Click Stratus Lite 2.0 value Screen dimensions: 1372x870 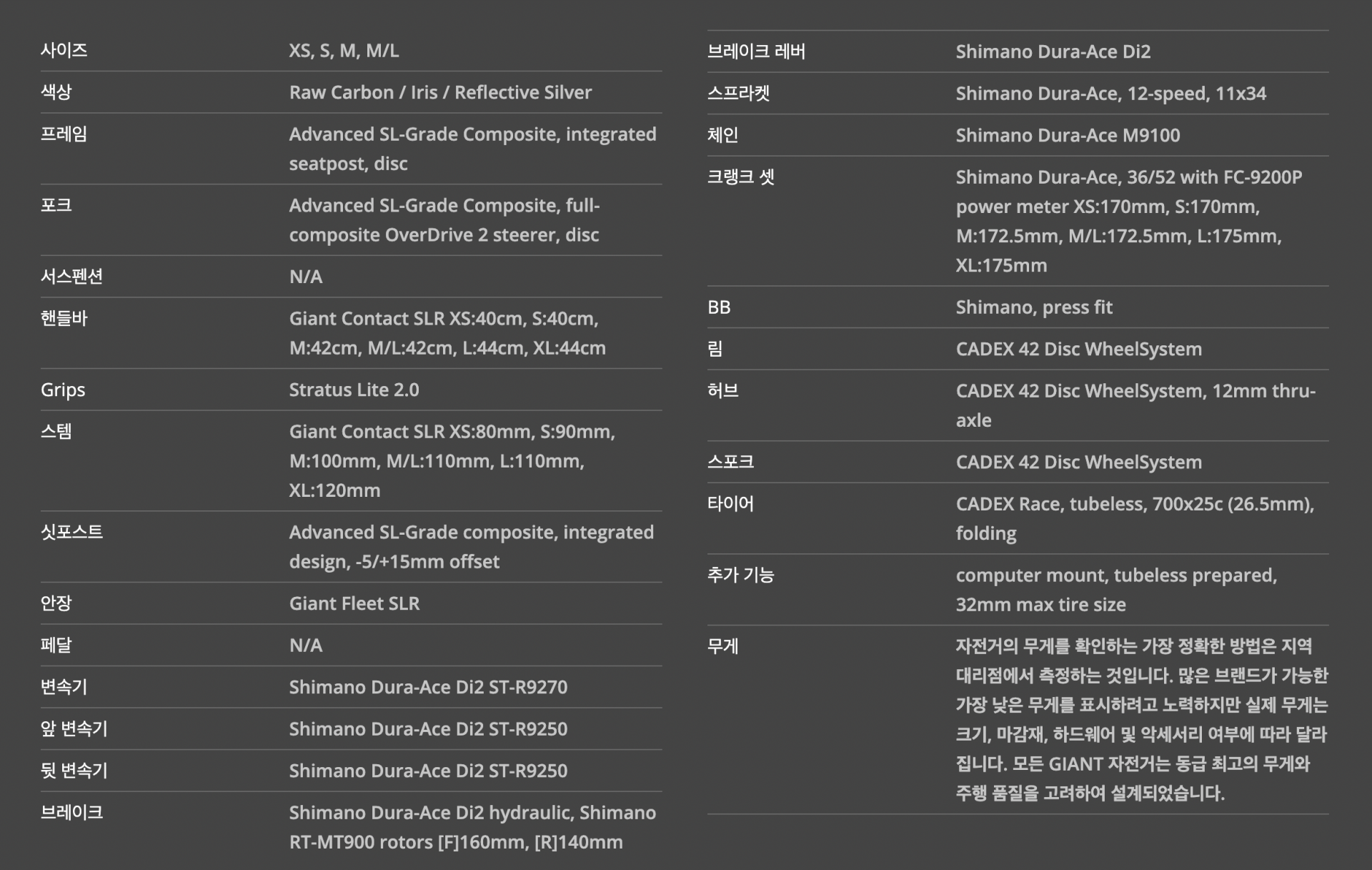354,390
